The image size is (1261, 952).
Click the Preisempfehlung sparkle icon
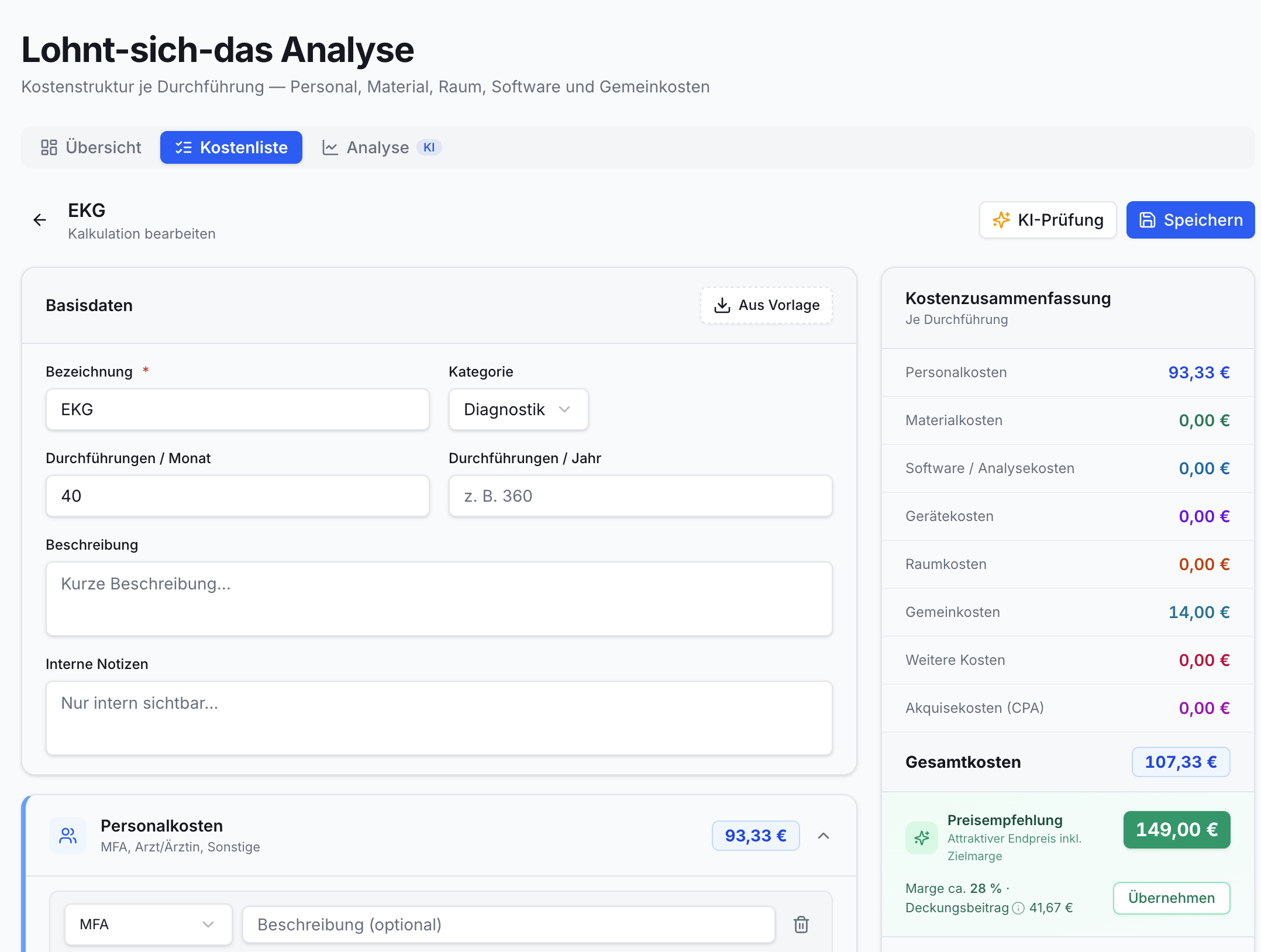(x=922, y=837)
